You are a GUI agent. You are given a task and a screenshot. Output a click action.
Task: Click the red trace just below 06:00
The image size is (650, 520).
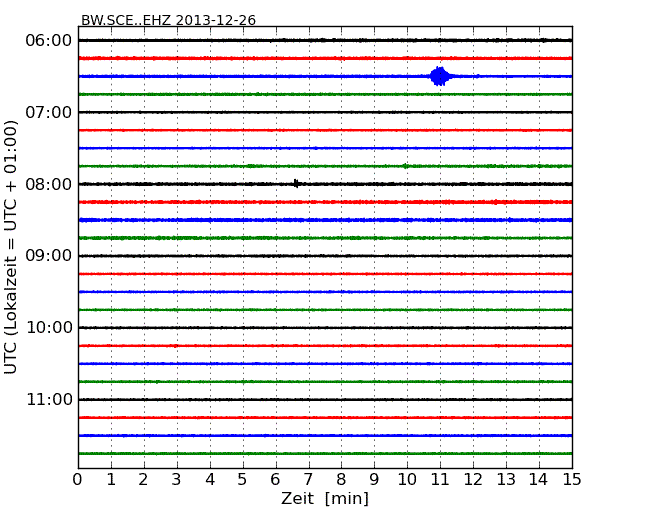pyautogui.click(x=325, y=58)
